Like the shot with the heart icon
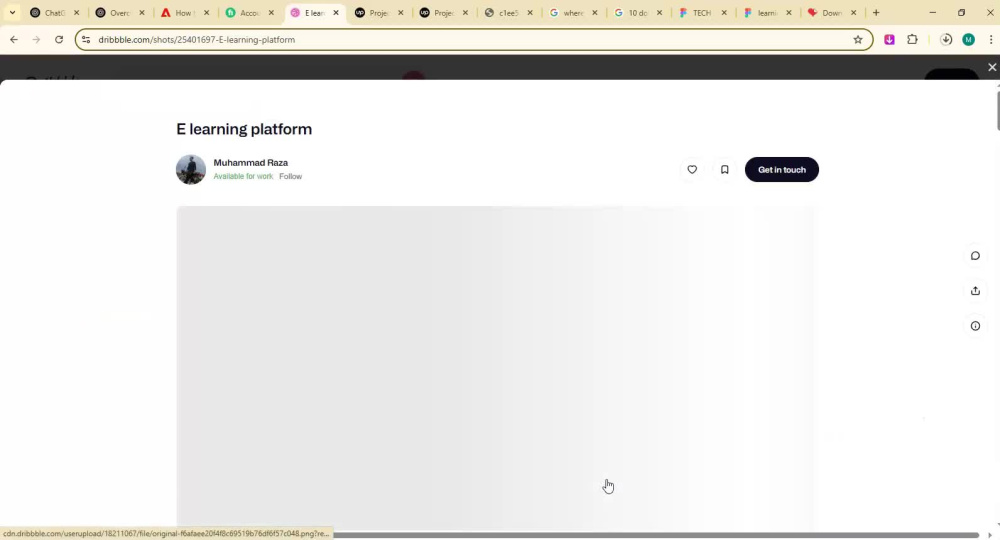The image size is (1000, 540). [692, 170]
